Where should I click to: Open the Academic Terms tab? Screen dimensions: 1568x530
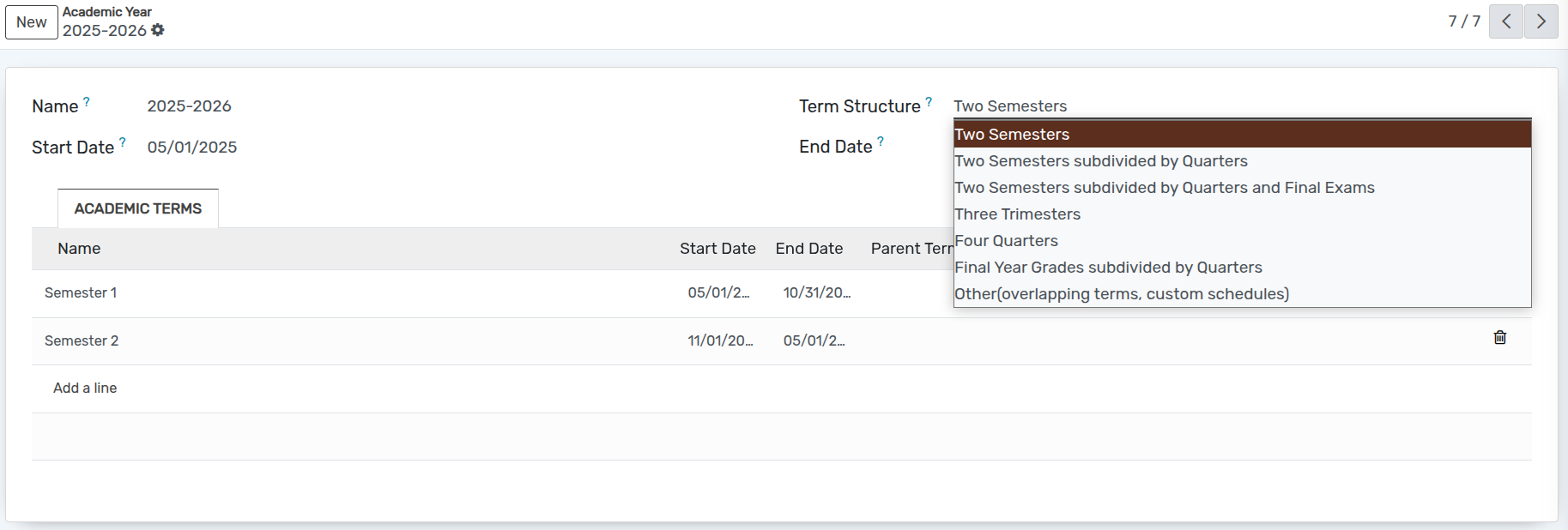(x=138, y=208)
